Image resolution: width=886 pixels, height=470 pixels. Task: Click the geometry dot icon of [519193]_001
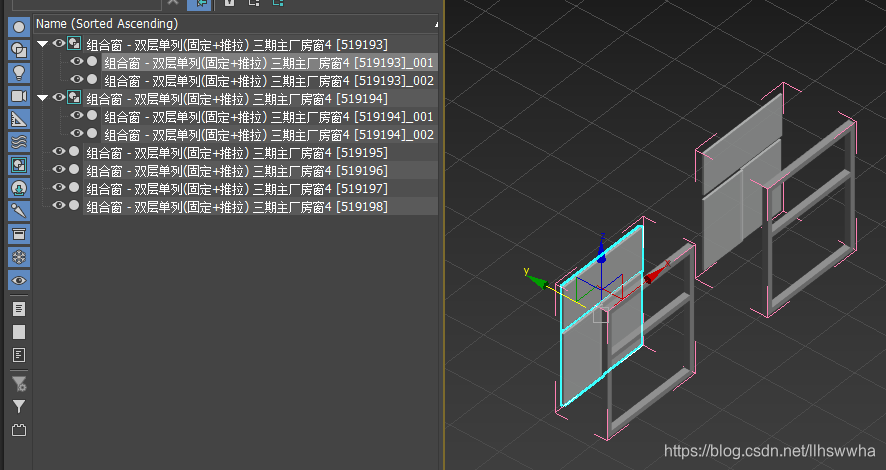(92, 62)
